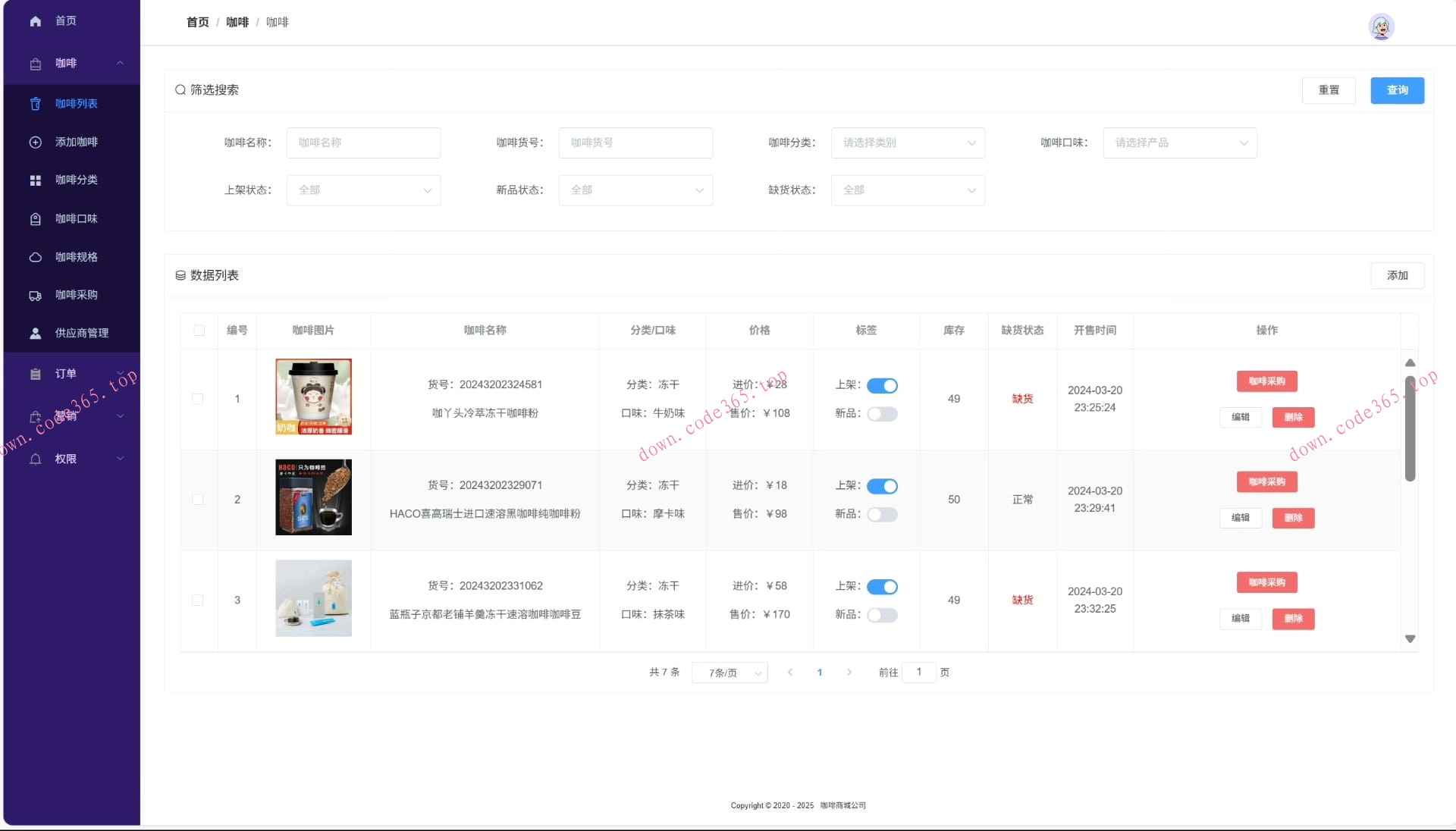Click the 查询 search button
The image size is (1456, 831).
pyautogui.click(x=1397, y=90)
